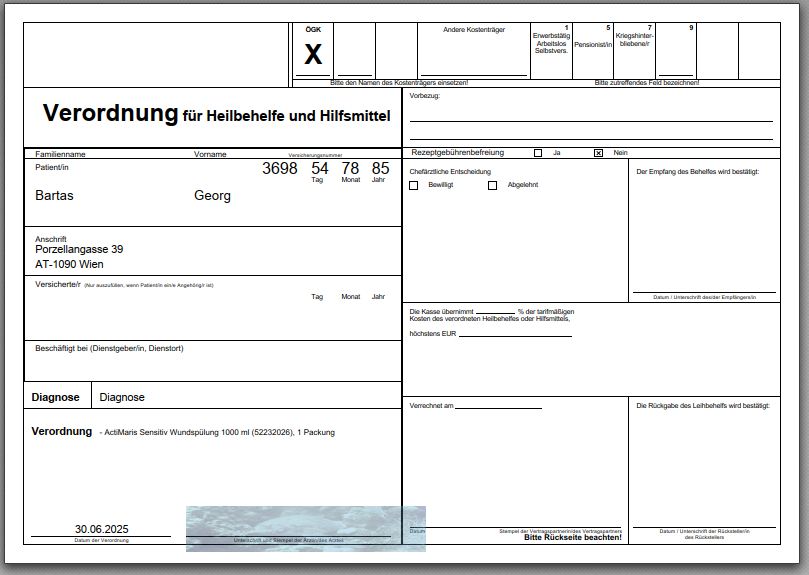Tick the 'Bewilligt' checkbox
Viewport: 809px width, 575px height.
[414, 186]
